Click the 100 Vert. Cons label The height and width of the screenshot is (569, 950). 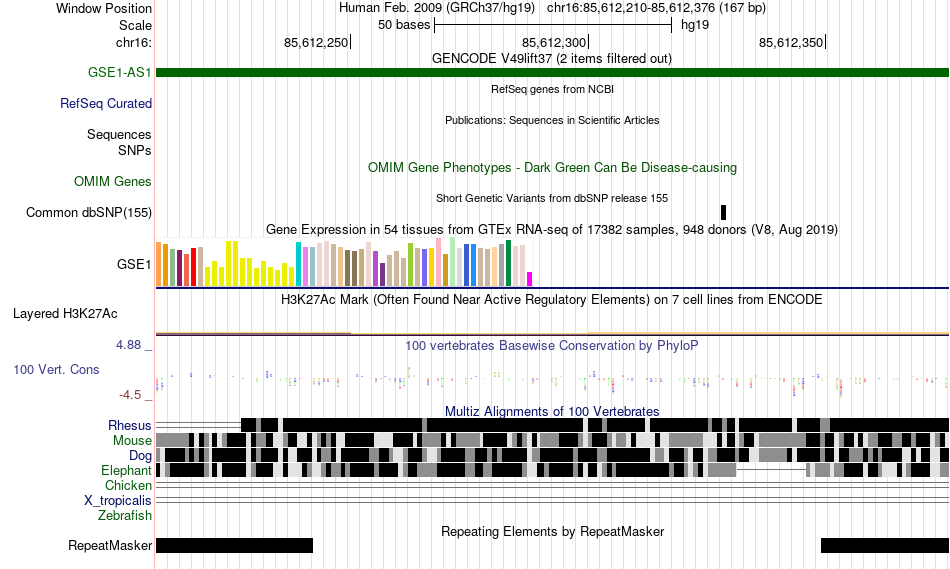[x=56, y=370]
